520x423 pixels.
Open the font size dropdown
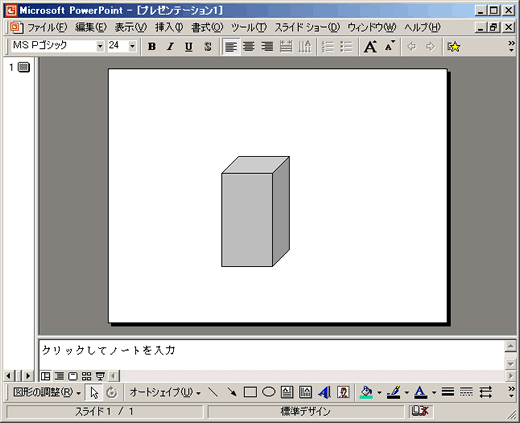click(132, 46)
